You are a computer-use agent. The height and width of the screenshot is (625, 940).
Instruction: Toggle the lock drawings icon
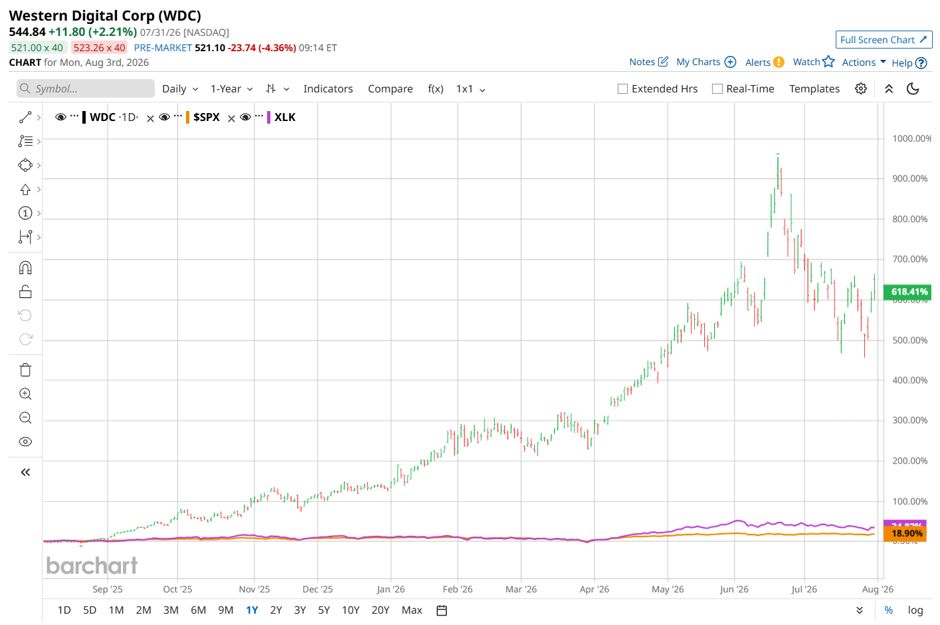[x=25, y=292]
